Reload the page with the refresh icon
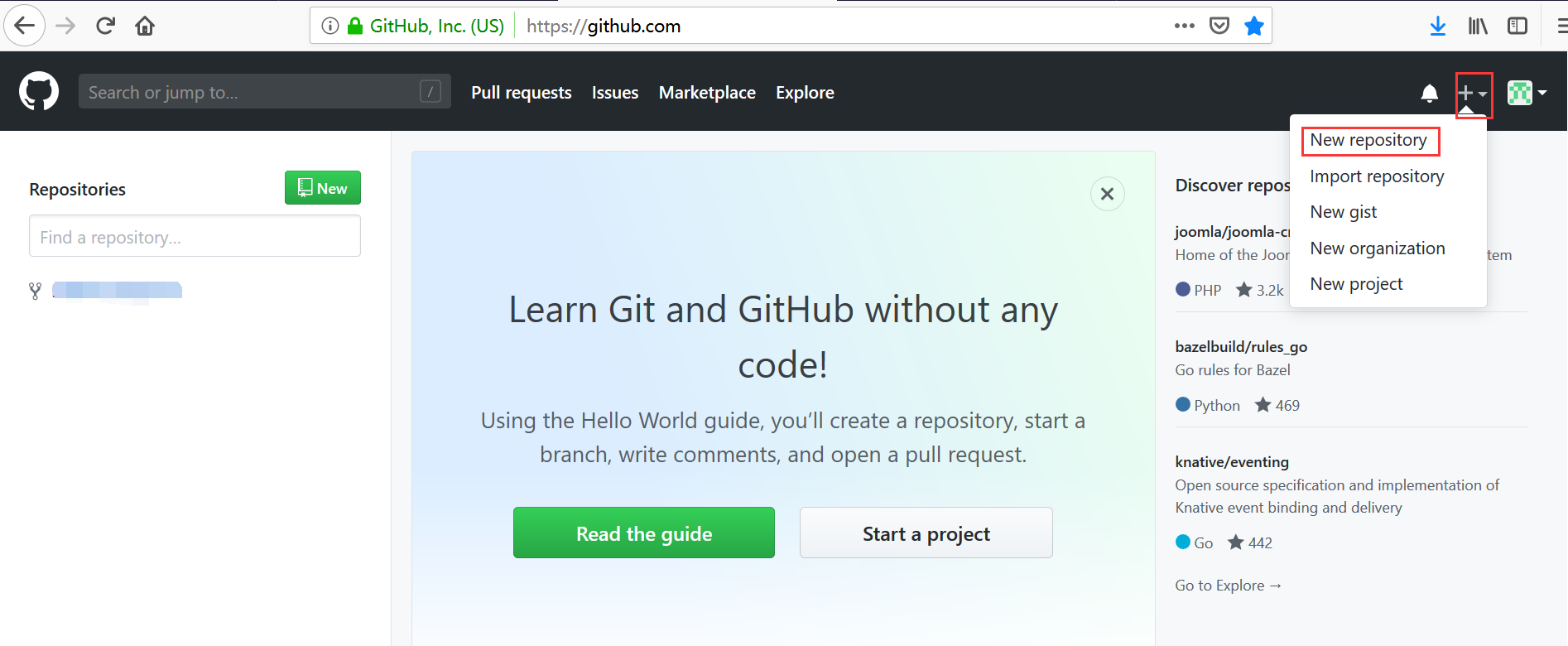This screenshot has width=1568, height=646. click(x=105, y=26)
